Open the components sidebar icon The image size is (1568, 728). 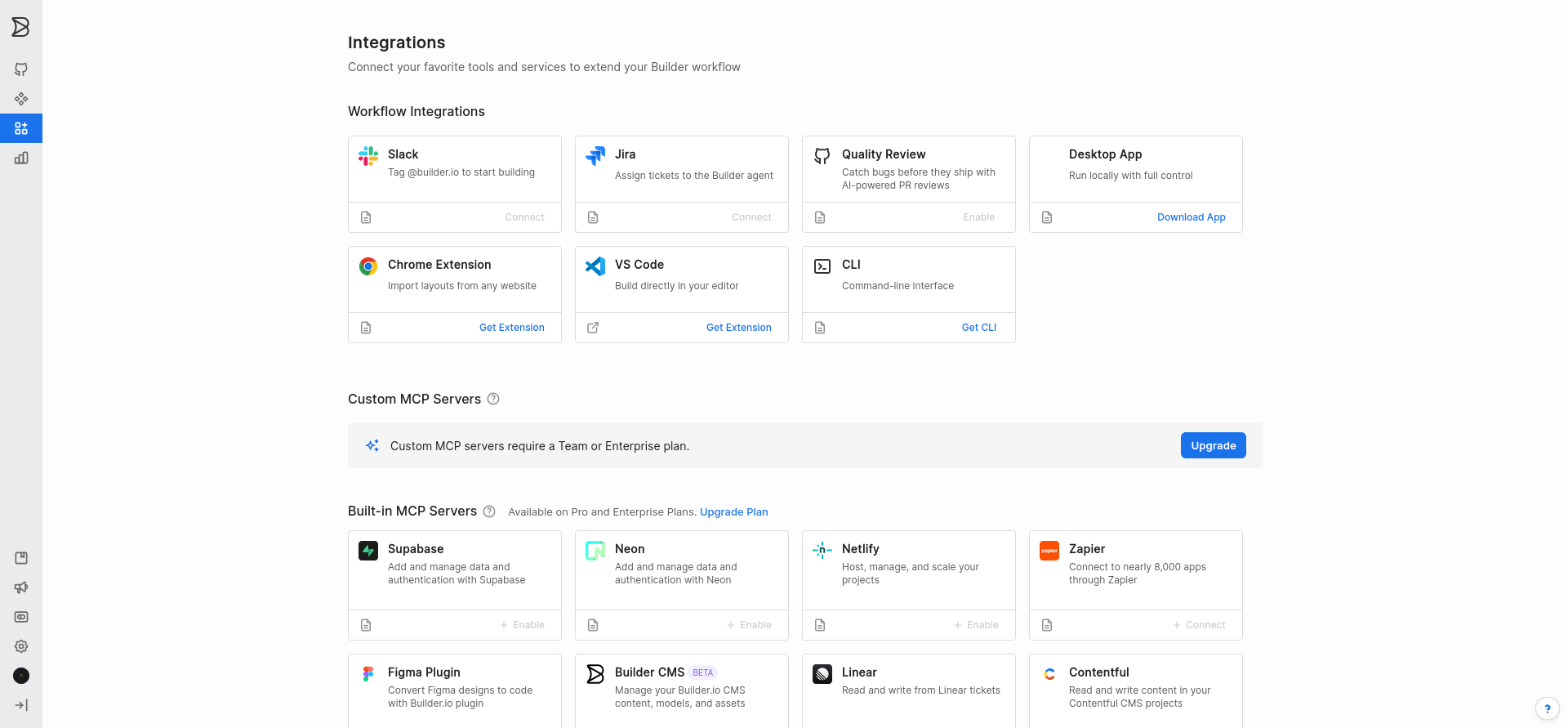pyautogui.click(x=21, y=99)
